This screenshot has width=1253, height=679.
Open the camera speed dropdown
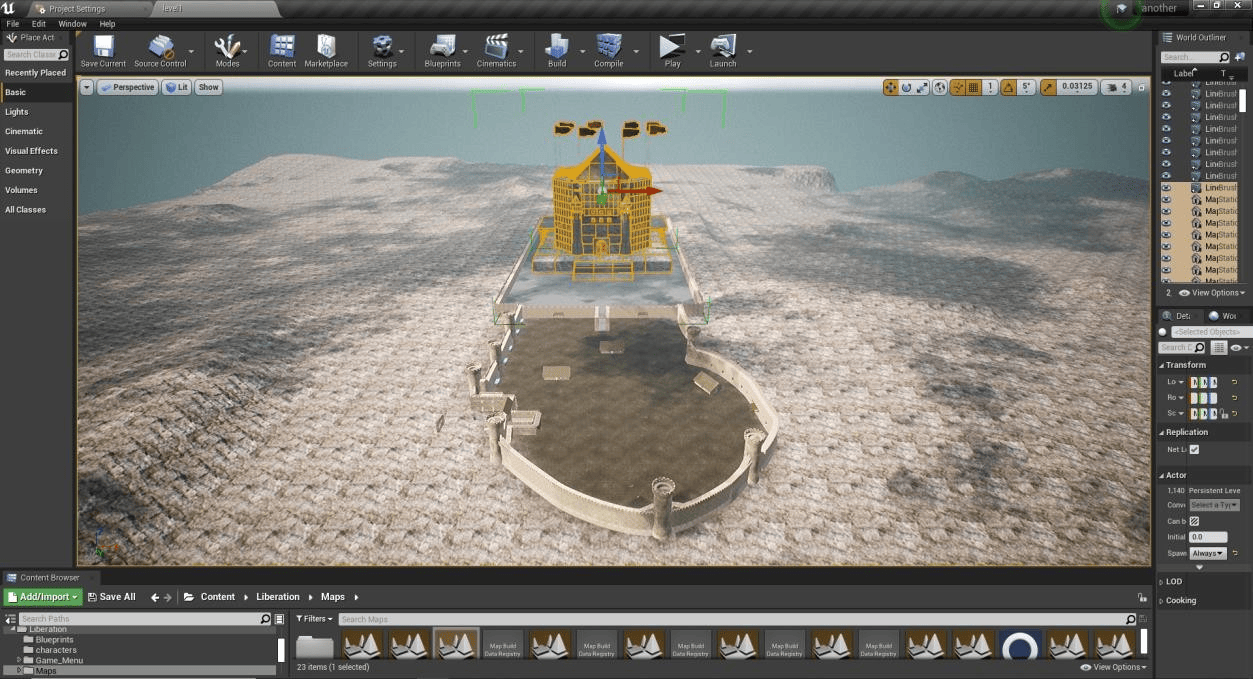click(1116, 87)
